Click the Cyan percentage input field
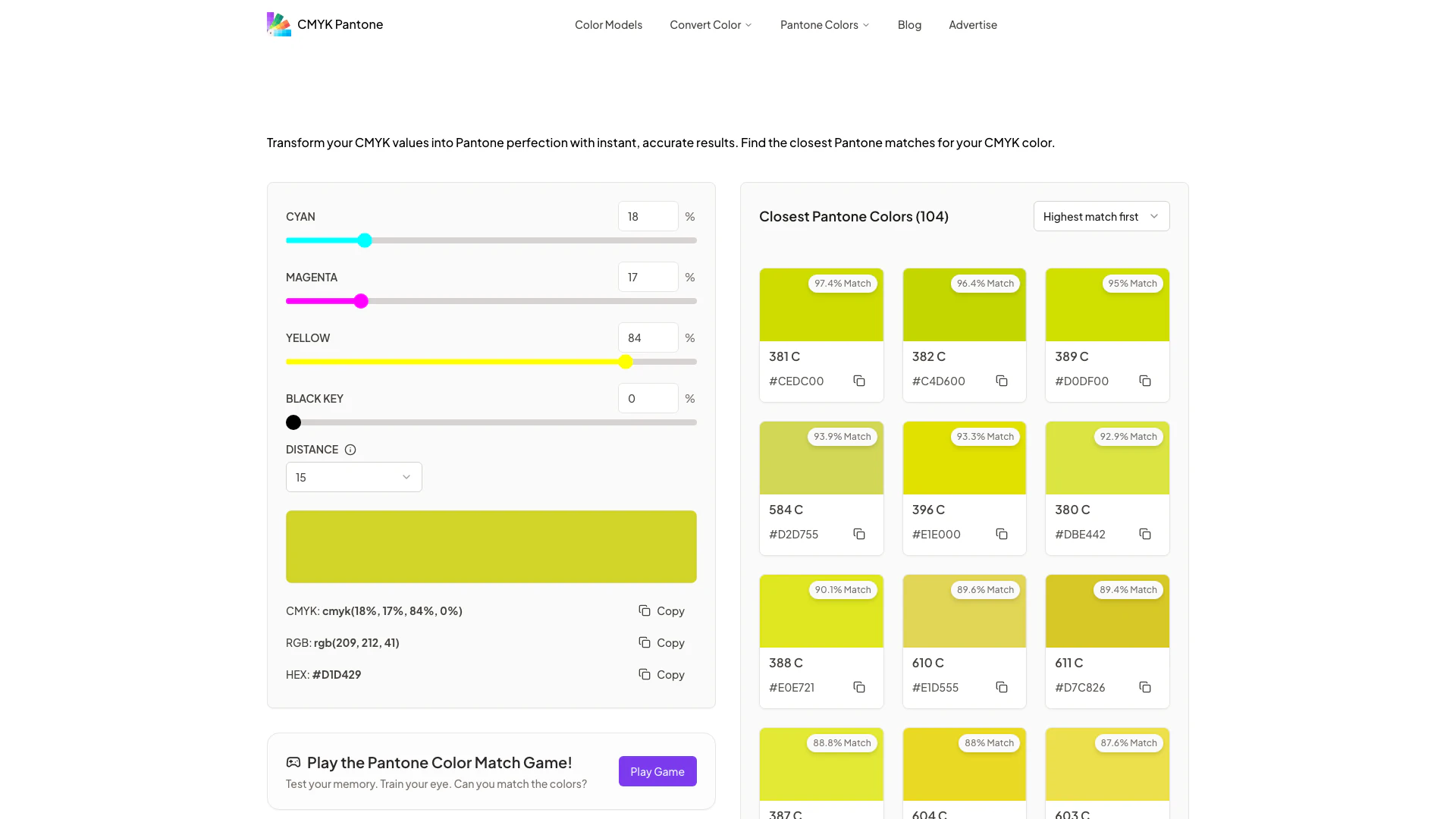The height and width of the screenshot is (819, 1456). (648, 216)
